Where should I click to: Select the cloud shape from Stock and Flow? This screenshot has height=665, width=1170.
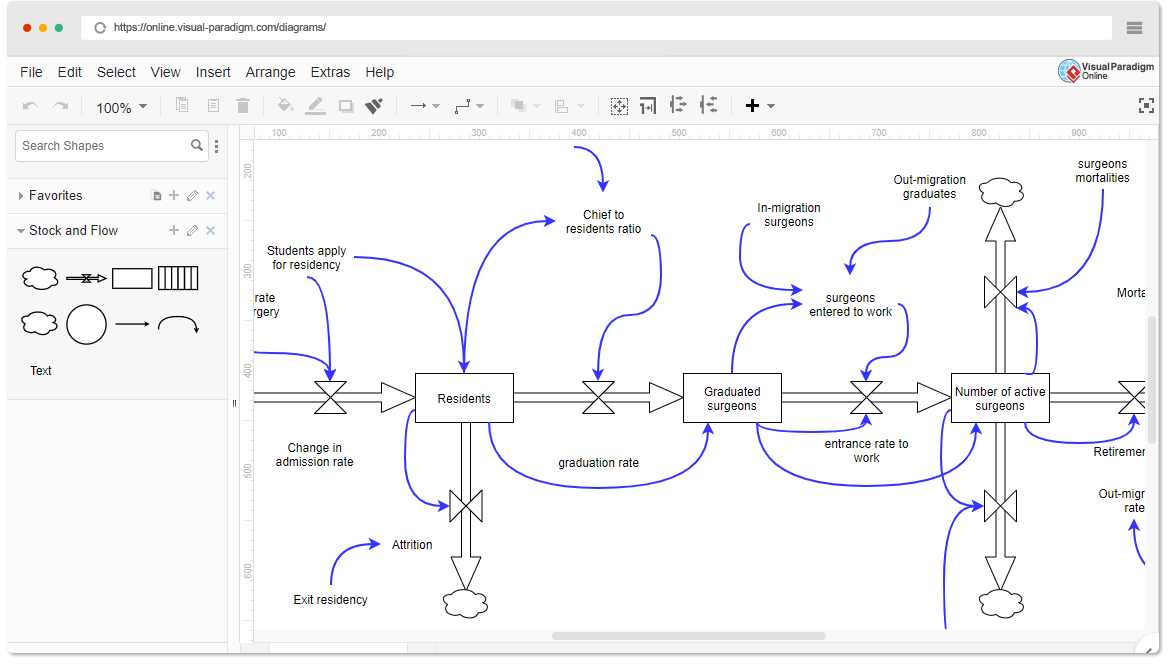40,278
